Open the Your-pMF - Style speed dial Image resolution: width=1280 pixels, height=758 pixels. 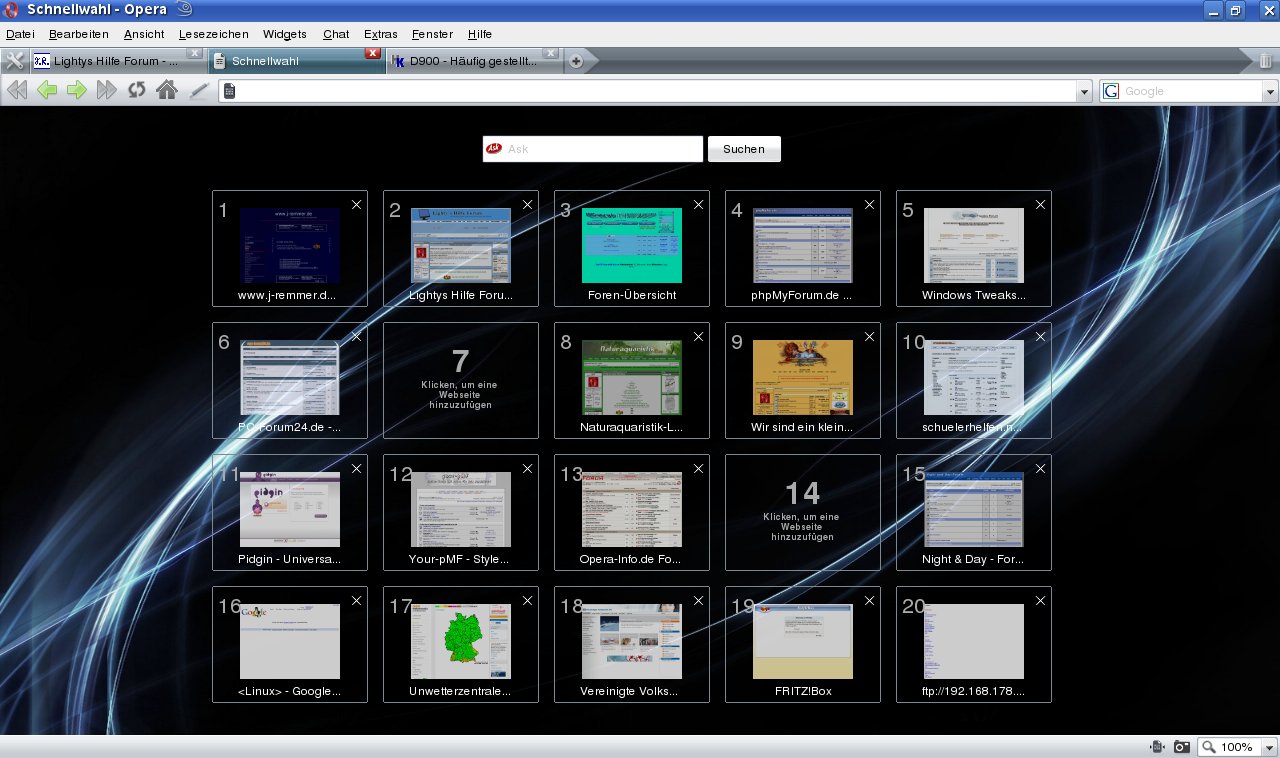tap(461, 510)
